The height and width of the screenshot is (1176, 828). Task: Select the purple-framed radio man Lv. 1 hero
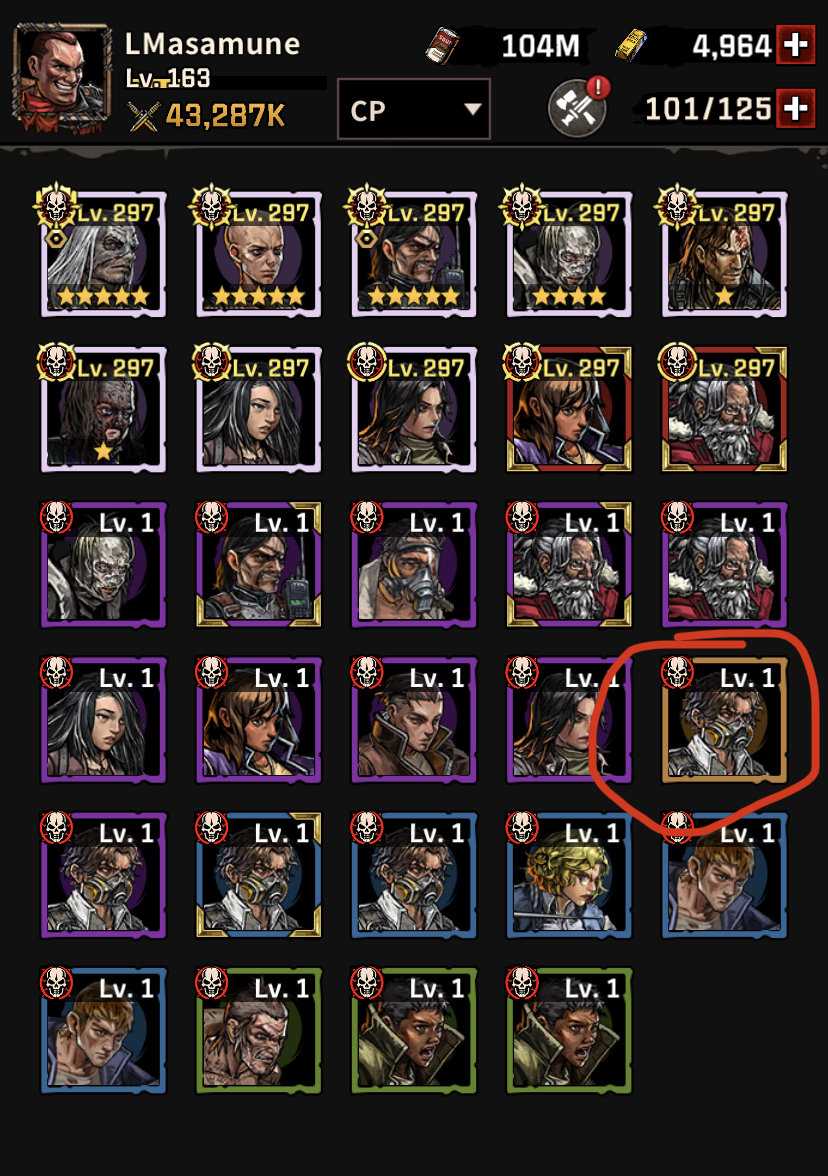[259, 565]
